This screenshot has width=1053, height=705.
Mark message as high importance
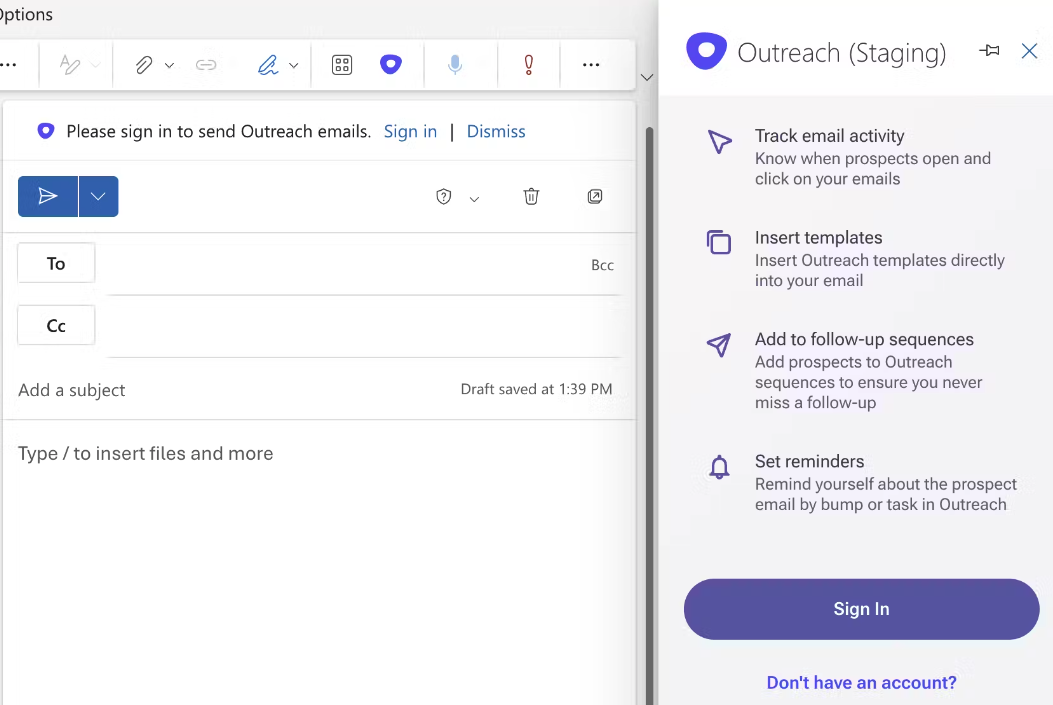pyautogui.click(x=528, y=65)
